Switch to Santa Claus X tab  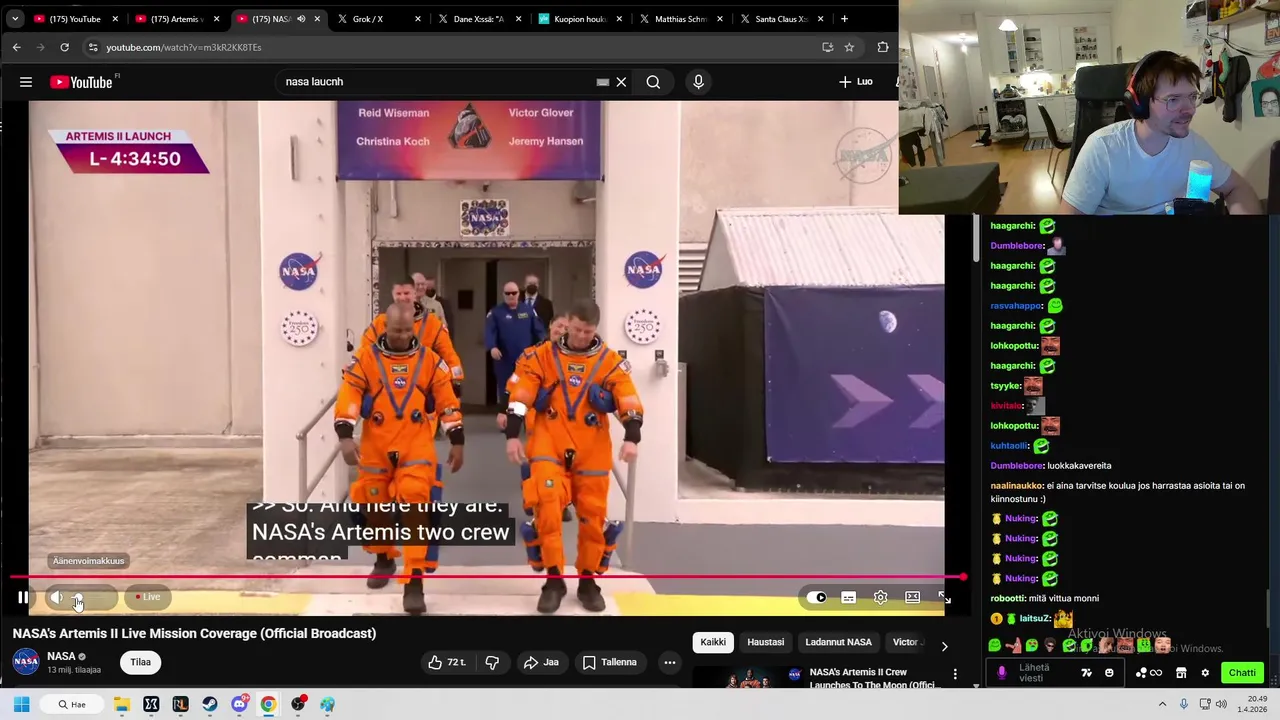tap(781, 19)
